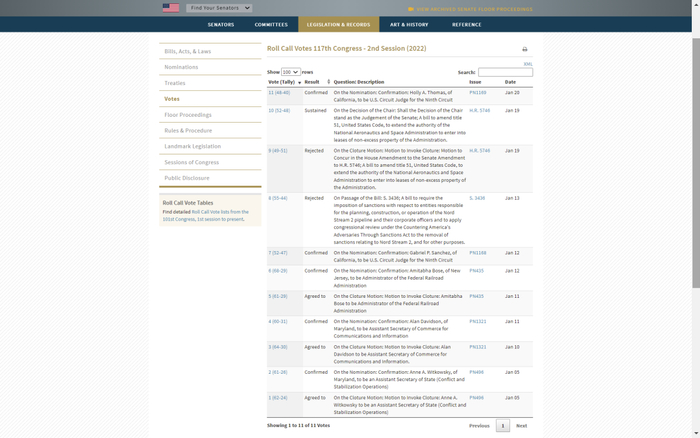This screenshot has width=700, height=438.
Task: Click the XML link
Action: pyautogui.click(x=528, y=64)
